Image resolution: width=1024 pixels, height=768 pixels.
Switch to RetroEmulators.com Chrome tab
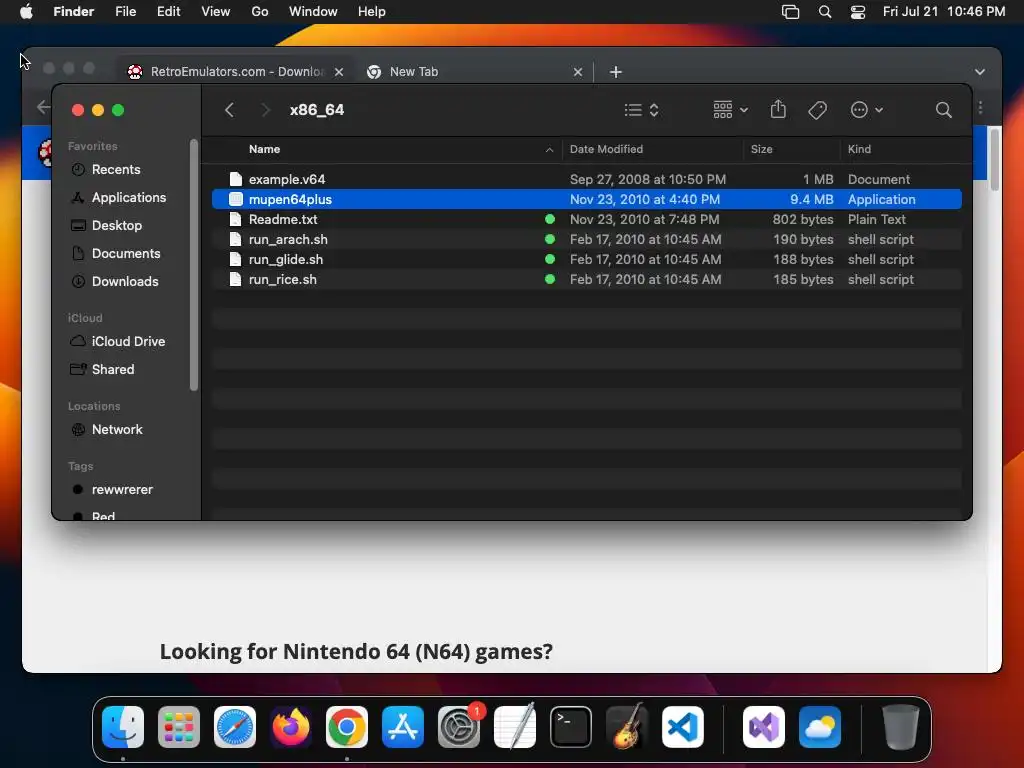236,72
